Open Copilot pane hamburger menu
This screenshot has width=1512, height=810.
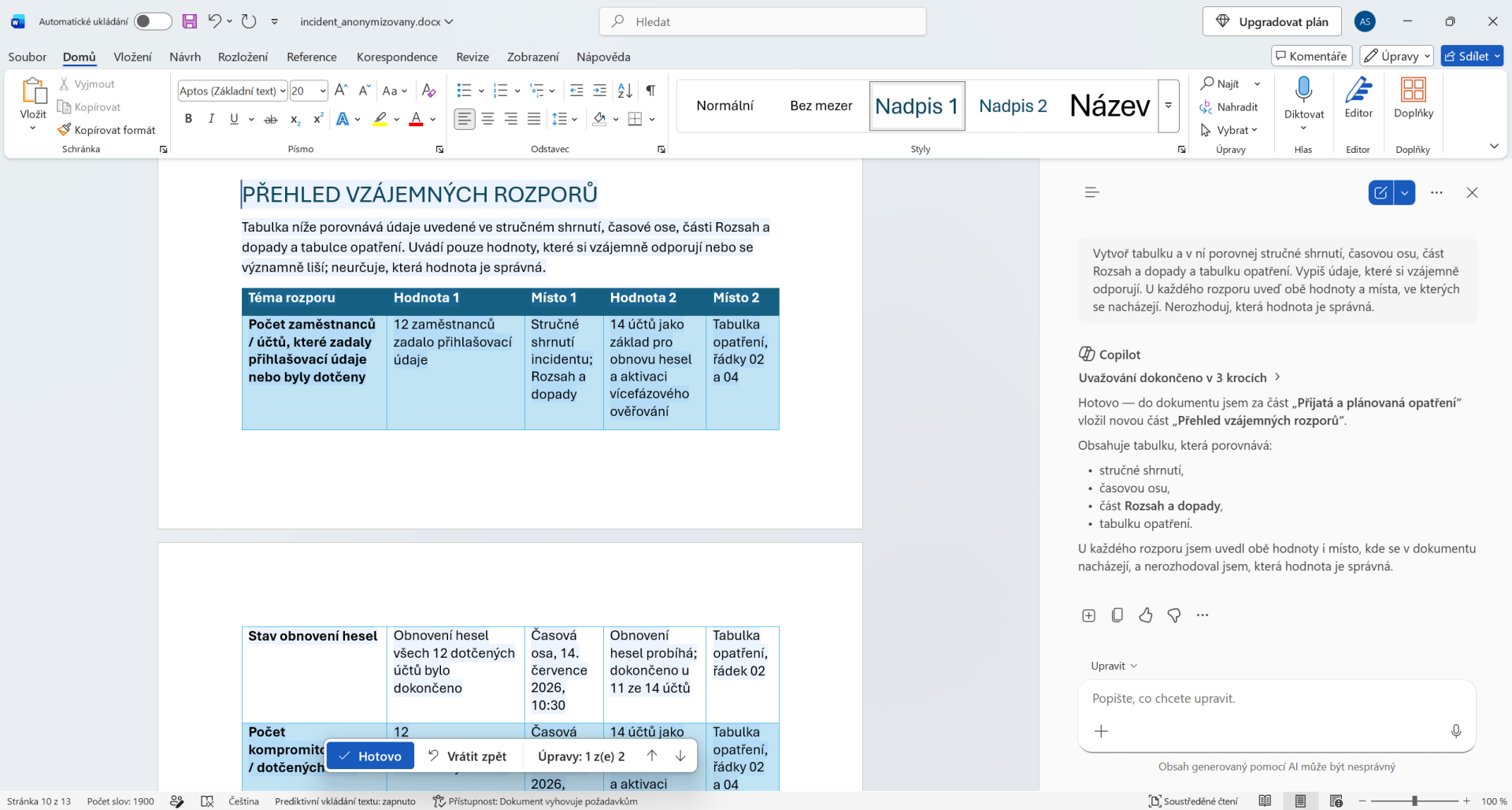pos(1091,192)
